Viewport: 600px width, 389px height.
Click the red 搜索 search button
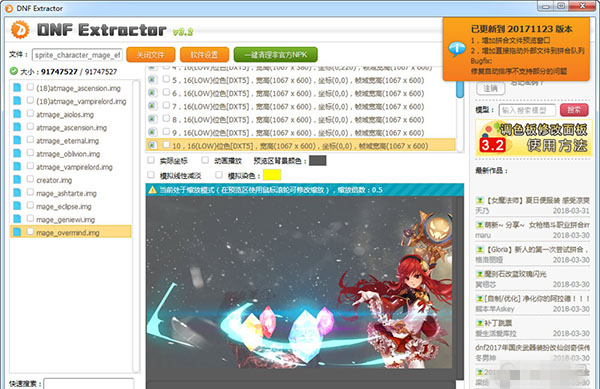574,110
